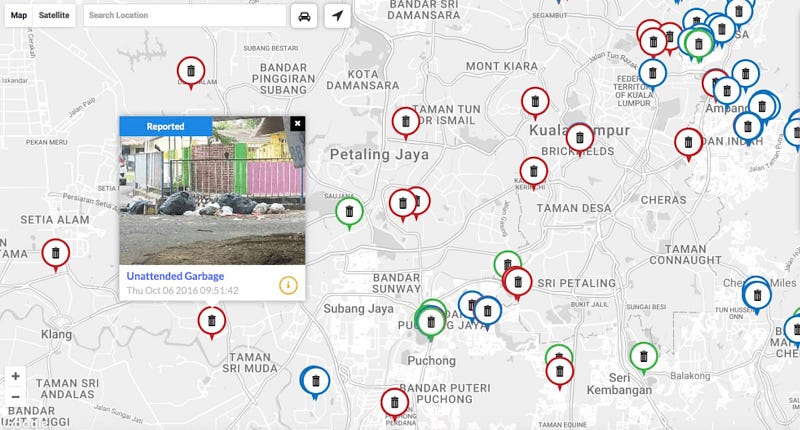Image resolution: width=800 pixels, height=430 pixels.
Task: Click the blue trash marker near Taman Sri Muda
Action: 315,382
